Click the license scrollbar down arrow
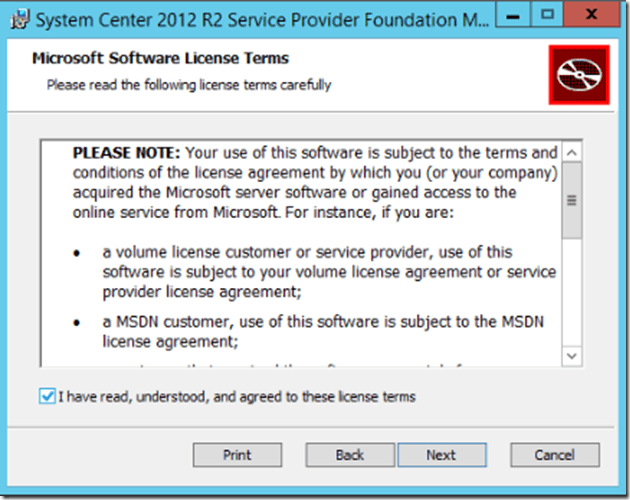The width and height of the screenshot is (630, 500). (571, 355)
